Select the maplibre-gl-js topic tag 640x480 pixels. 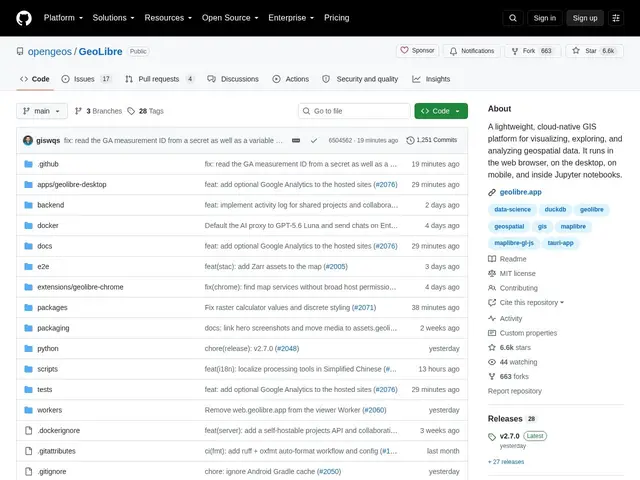coord(514,243)
